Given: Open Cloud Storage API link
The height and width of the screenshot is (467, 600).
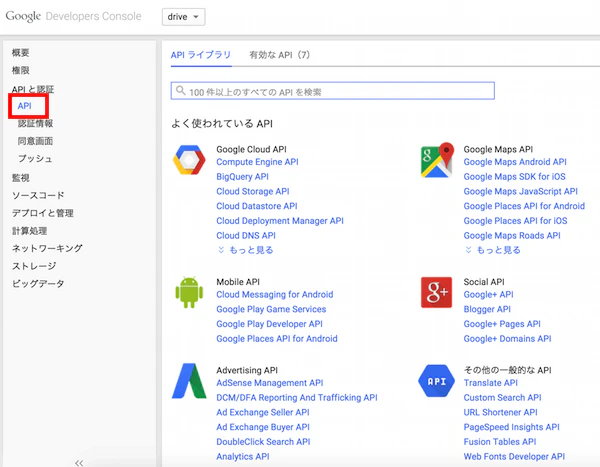Looking at the screenshot, I should coord(253,191).
